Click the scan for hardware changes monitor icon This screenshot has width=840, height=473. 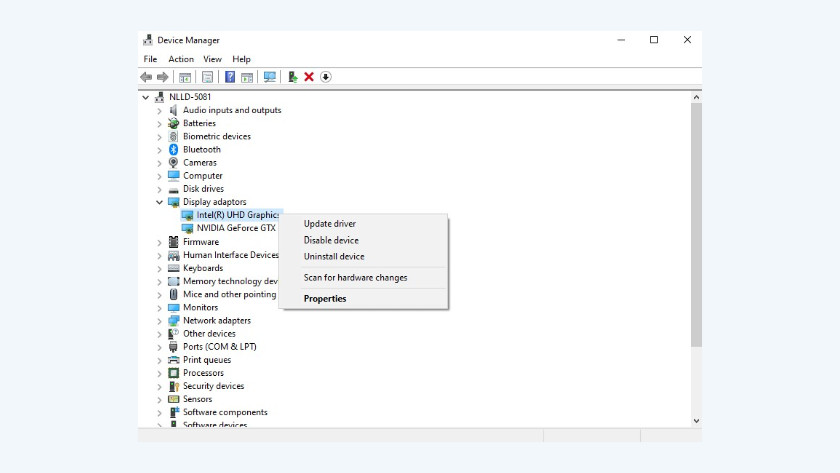coord(269,77)
